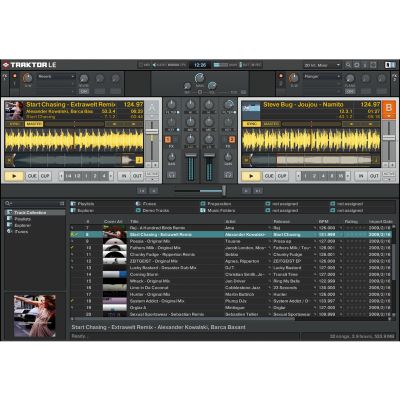Toggle SYNC on Deck B
400x400 pixels.
coord(252,124)
